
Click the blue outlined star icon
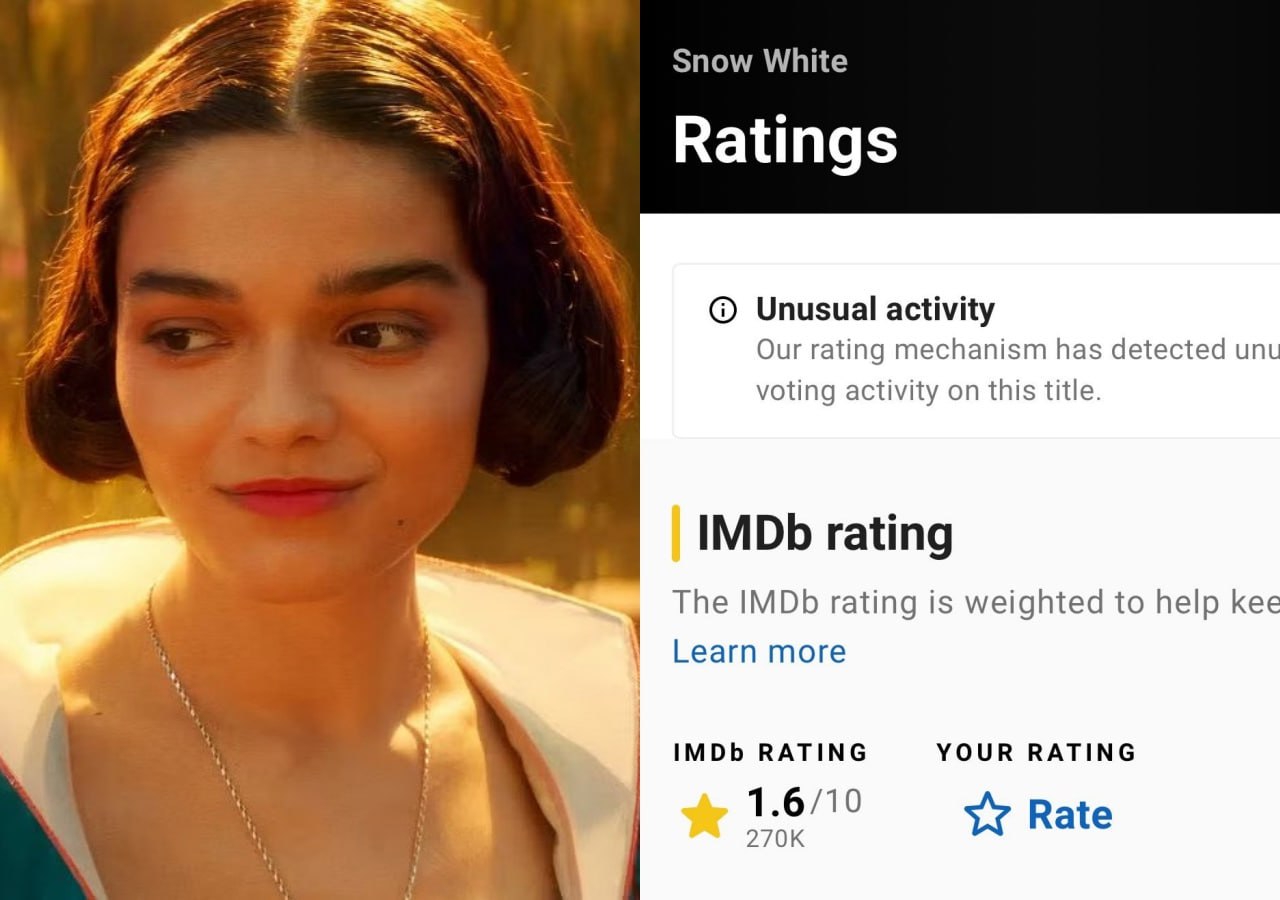[x=987, y=815]
